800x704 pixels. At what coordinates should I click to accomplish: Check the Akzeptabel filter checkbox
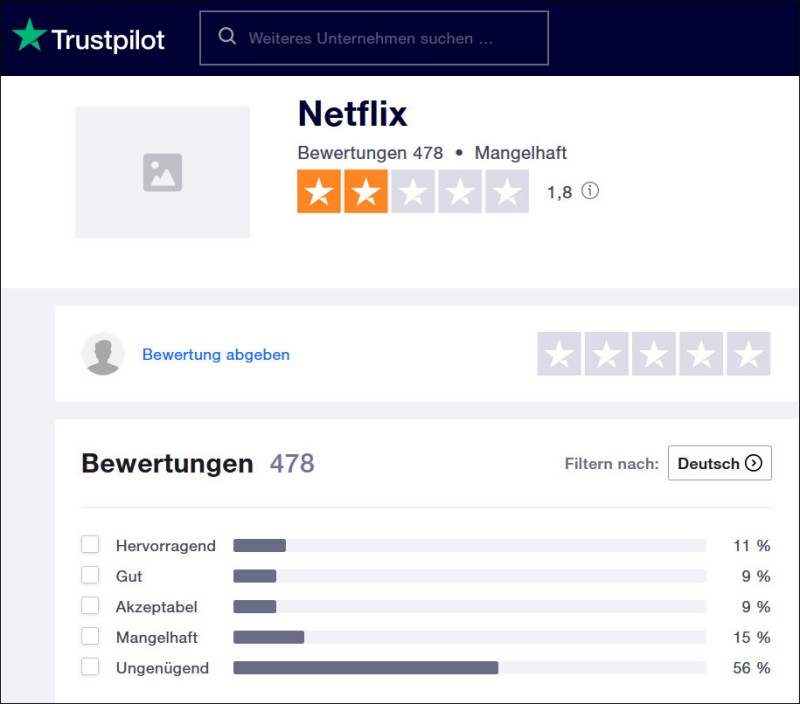90,606
